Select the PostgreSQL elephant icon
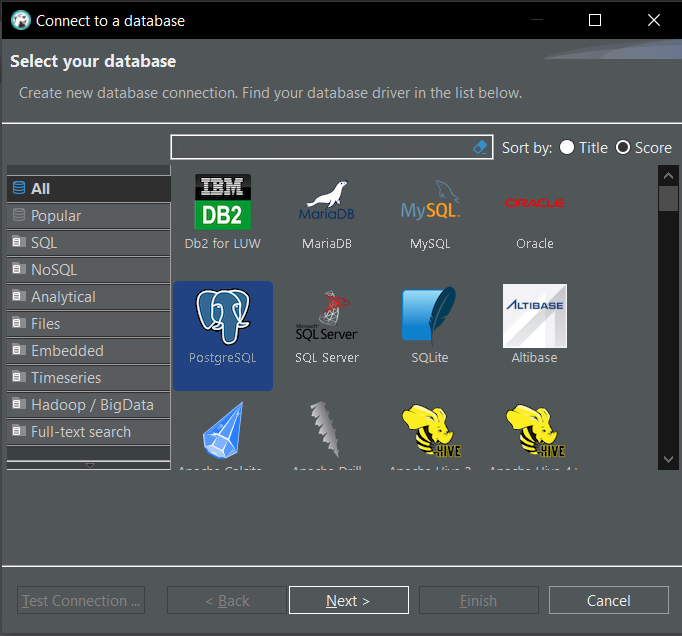682x636 pixels. pos(223,316)
